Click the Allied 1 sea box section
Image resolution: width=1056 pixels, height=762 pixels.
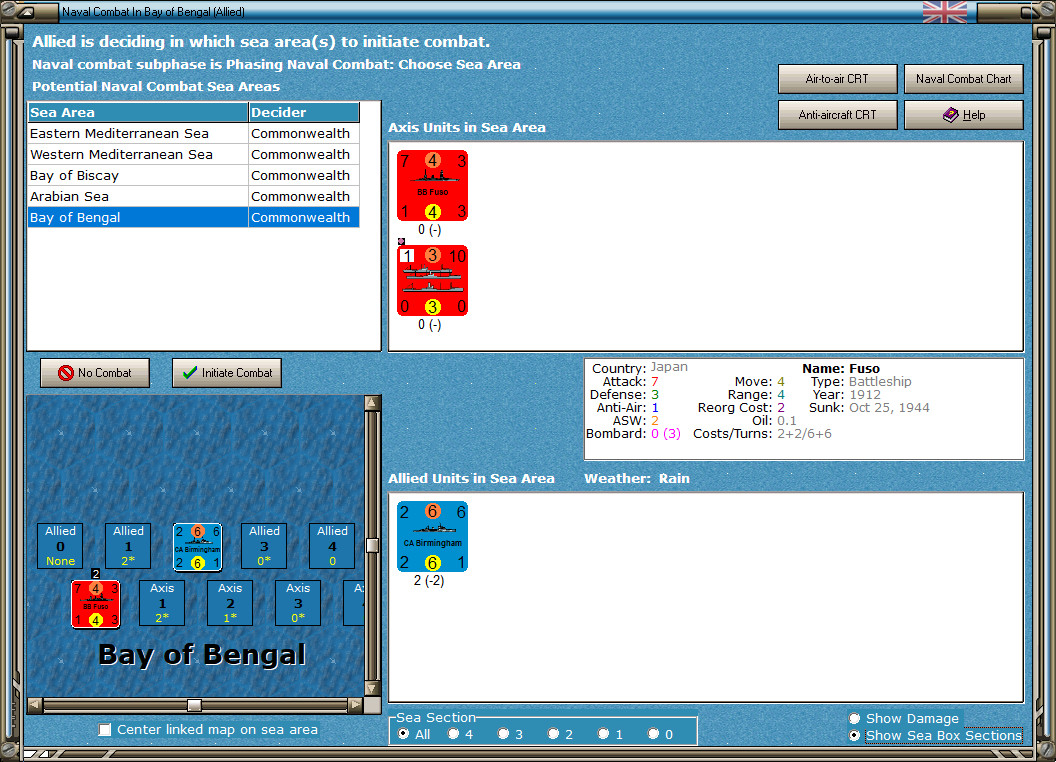point(128,546)
